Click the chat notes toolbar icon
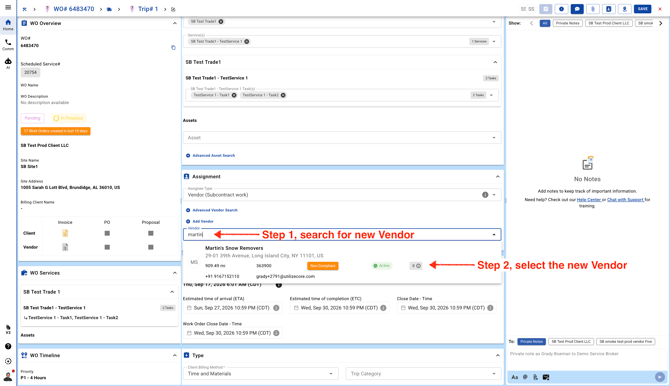This screenshot has width=670, height=386. (x=577, y=9)
